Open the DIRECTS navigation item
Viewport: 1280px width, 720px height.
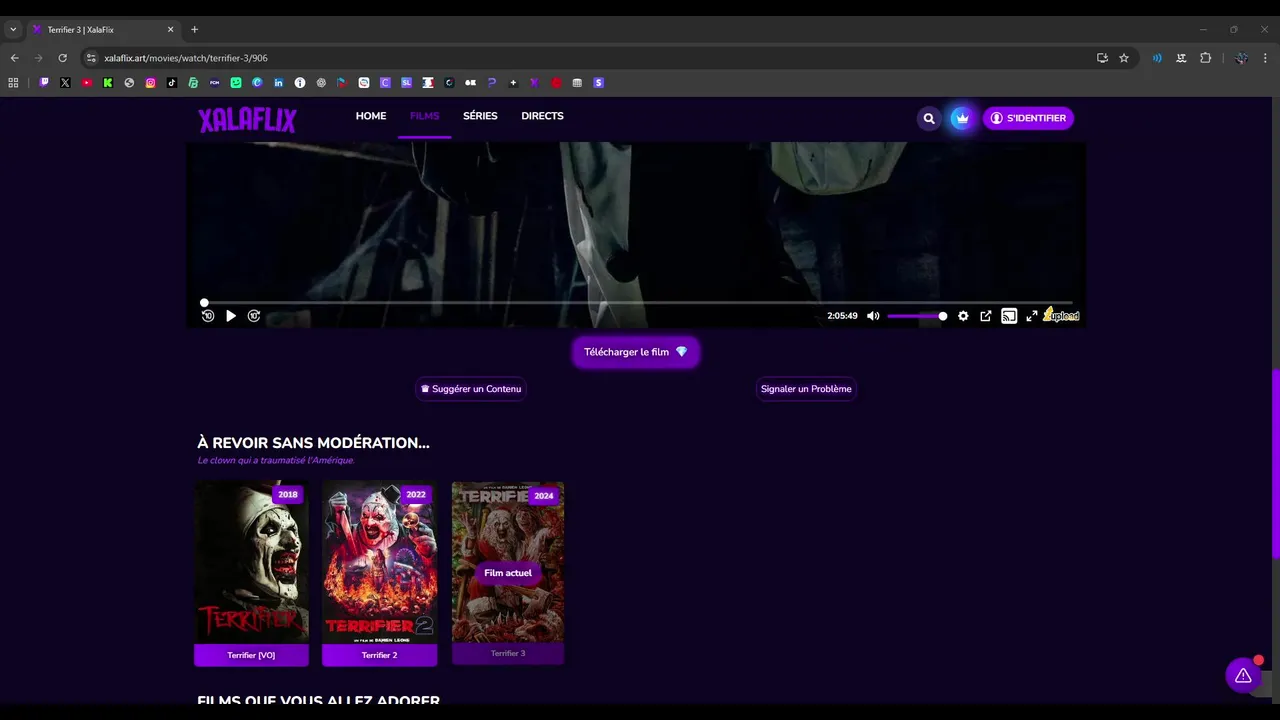click(x=542, y=116)
